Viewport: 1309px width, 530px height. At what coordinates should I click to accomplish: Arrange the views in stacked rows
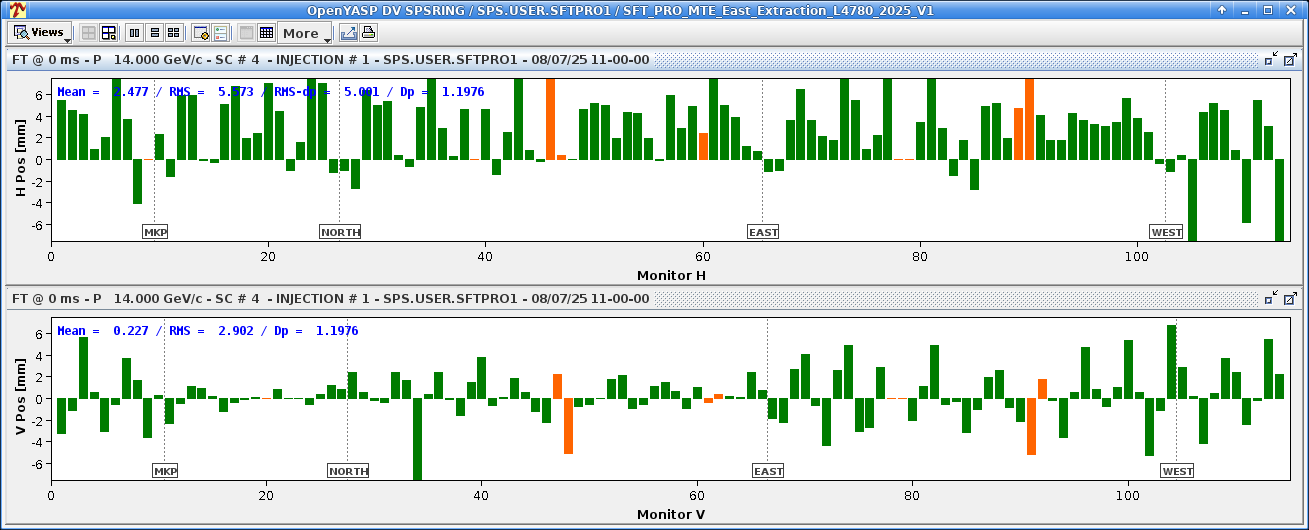[155, 33]
